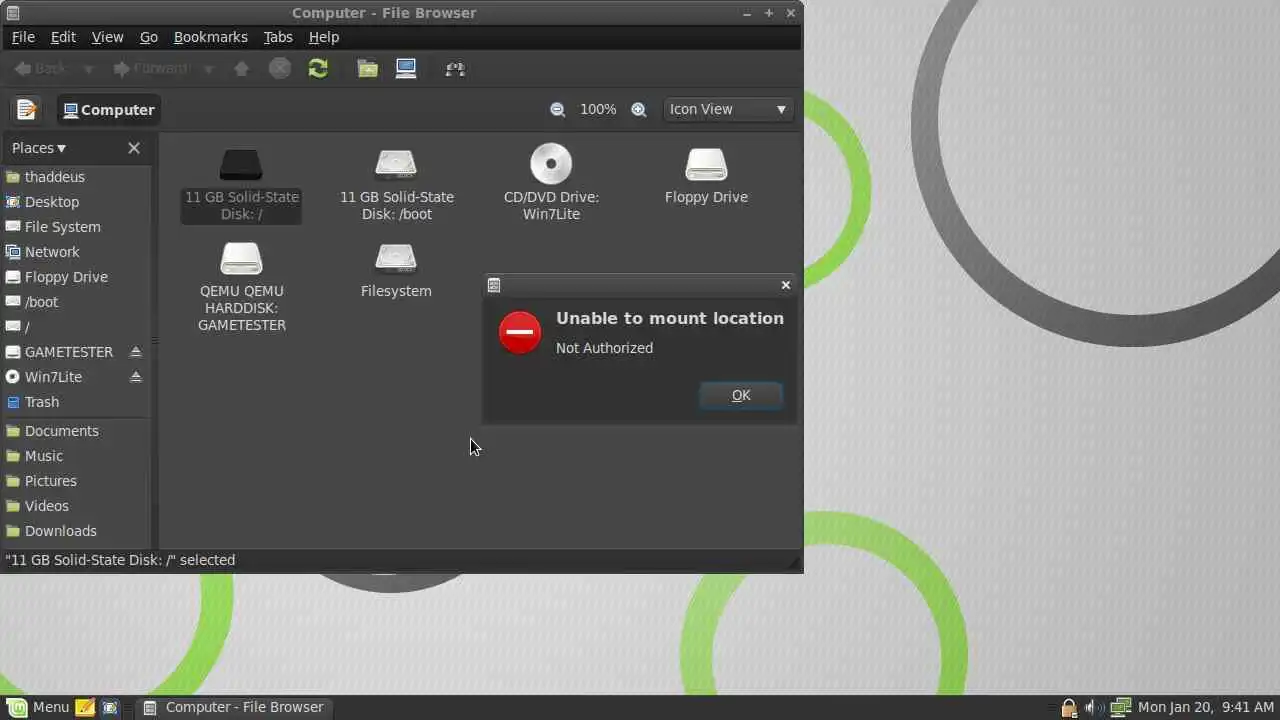The image size is (1280, 720).
Task: Click the taskbar show desktop icon
Action: pyautogui.click(x=110, y=707)
